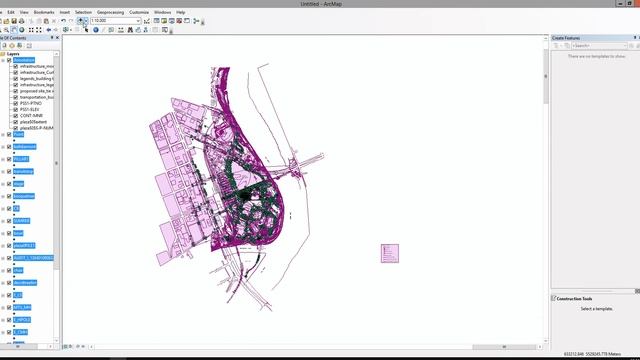The width and height of the screenshot is (640, 360).
Task: Click the Redo arrow icon
Action: pos(71,21)
